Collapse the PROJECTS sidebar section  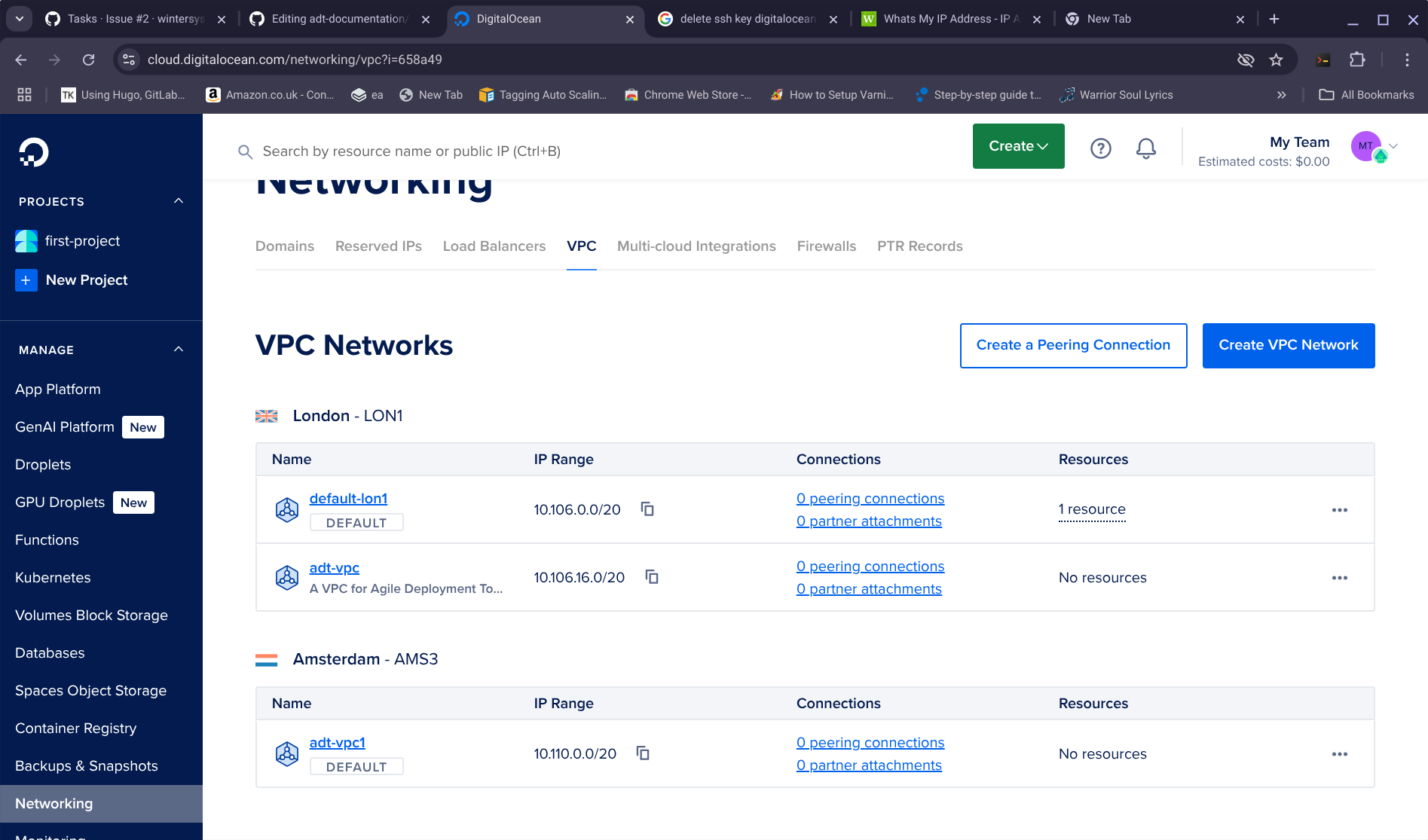click(x=179, y=201)
